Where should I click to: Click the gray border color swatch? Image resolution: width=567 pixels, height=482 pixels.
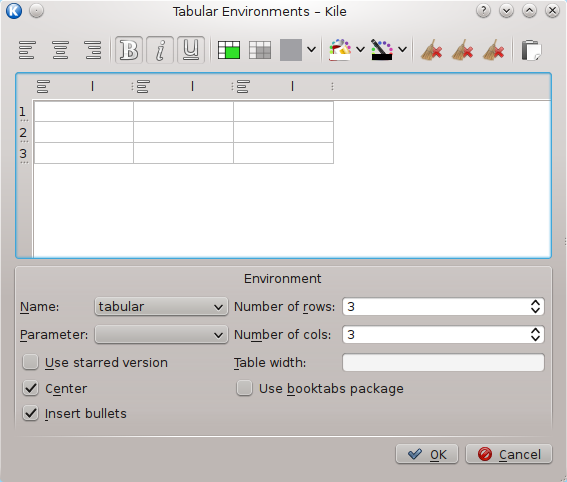(291, 50)
